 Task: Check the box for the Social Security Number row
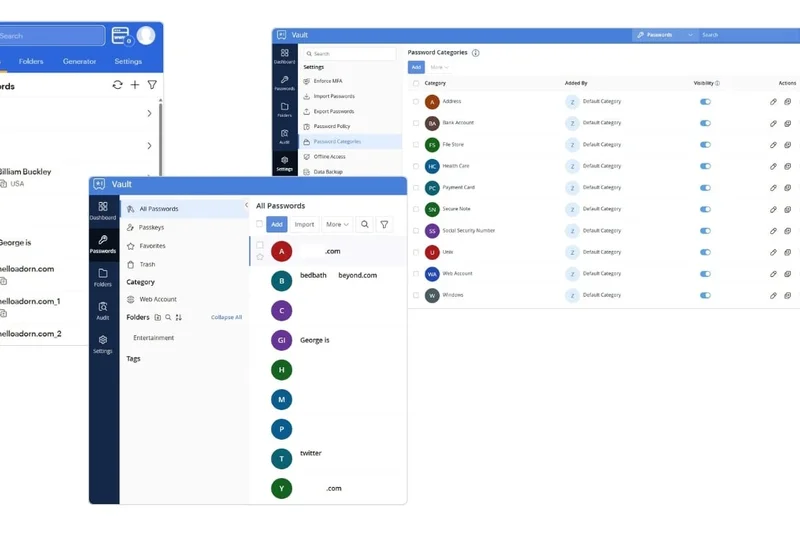click(x=416, y=231)
